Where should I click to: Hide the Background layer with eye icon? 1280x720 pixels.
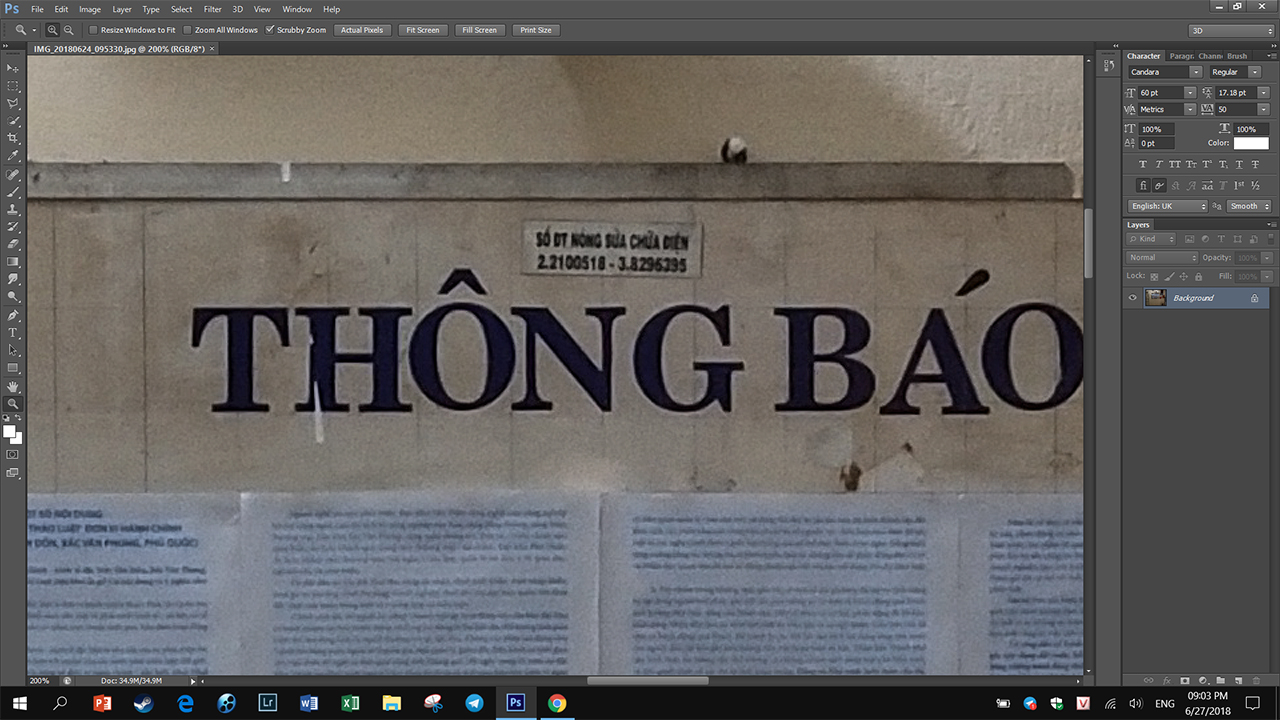pyautogui.click(x=1133, y=298)
